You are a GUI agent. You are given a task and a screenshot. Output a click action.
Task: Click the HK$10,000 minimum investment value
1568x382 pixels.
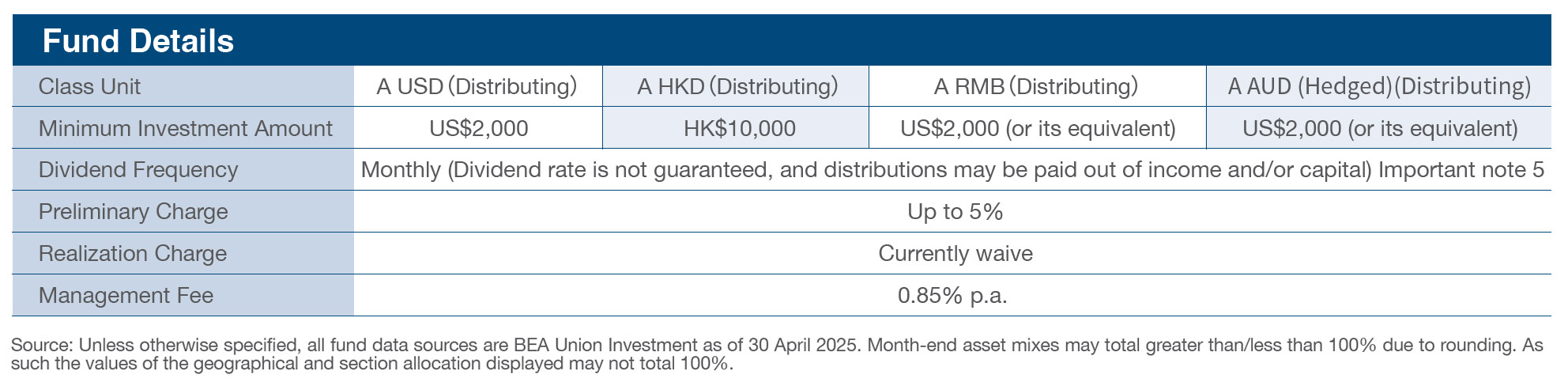pyautogui.click(x=739, y=128)
